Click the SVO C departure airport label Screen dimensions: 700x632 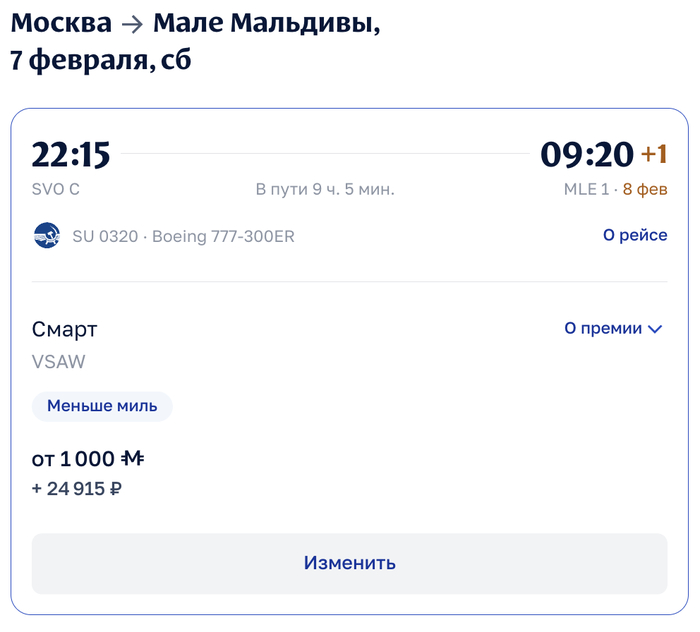[x=56, y=189]
